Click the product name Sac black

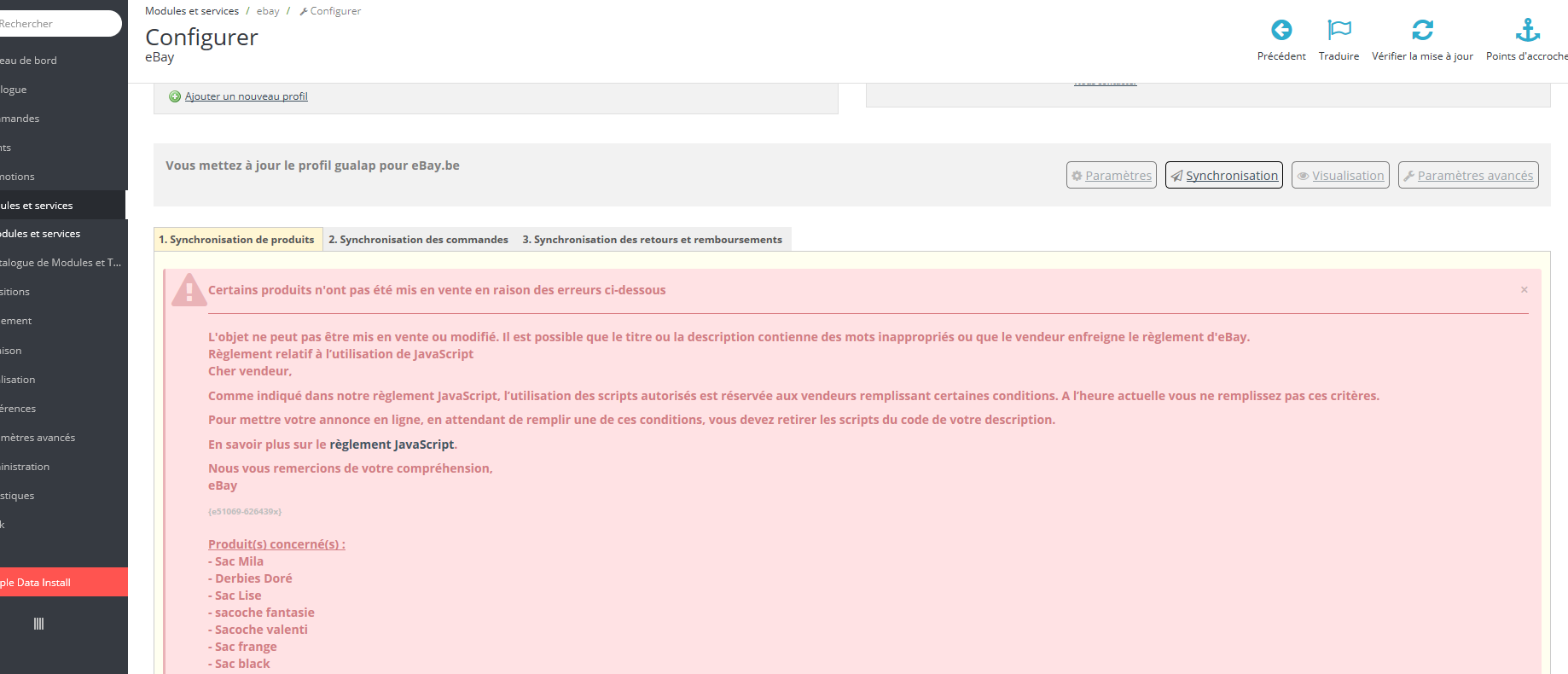click(x=242, y=664)
